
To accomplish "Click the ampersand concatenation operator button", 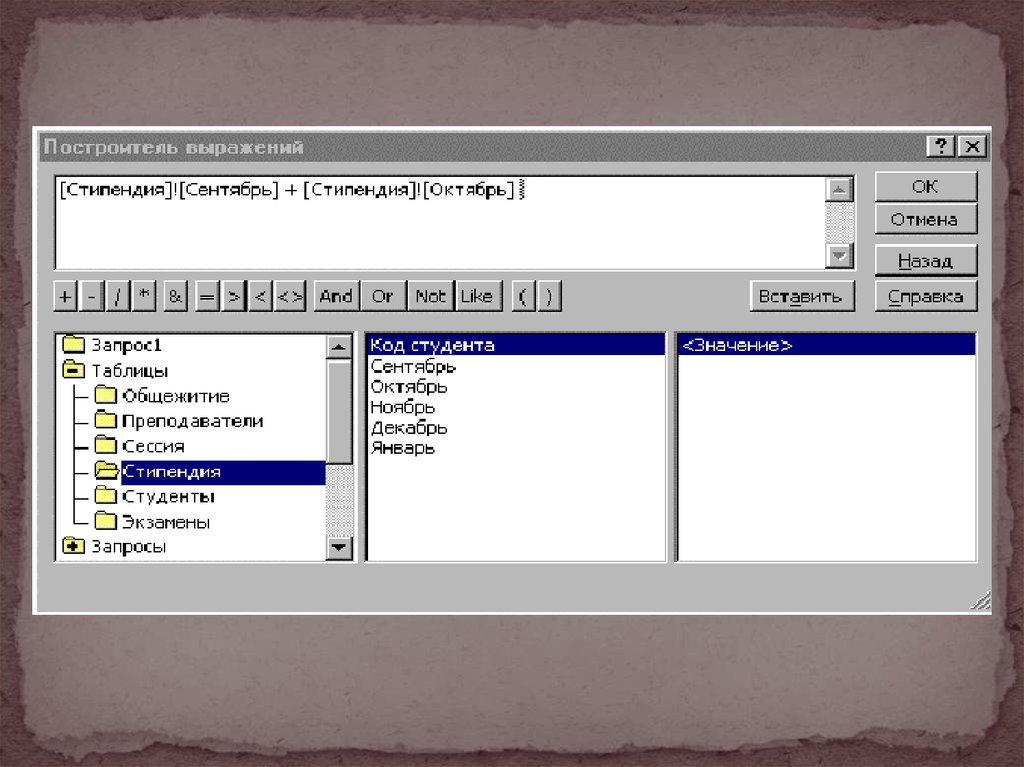I will click(x=176, y=296).
